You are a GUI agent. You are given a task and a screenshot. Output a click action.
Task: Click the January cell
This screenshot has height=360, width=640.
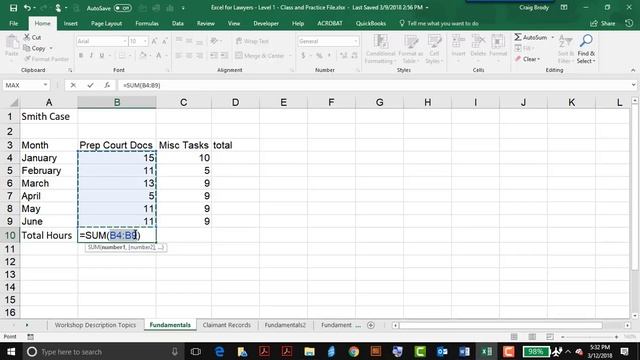[49, 158]
